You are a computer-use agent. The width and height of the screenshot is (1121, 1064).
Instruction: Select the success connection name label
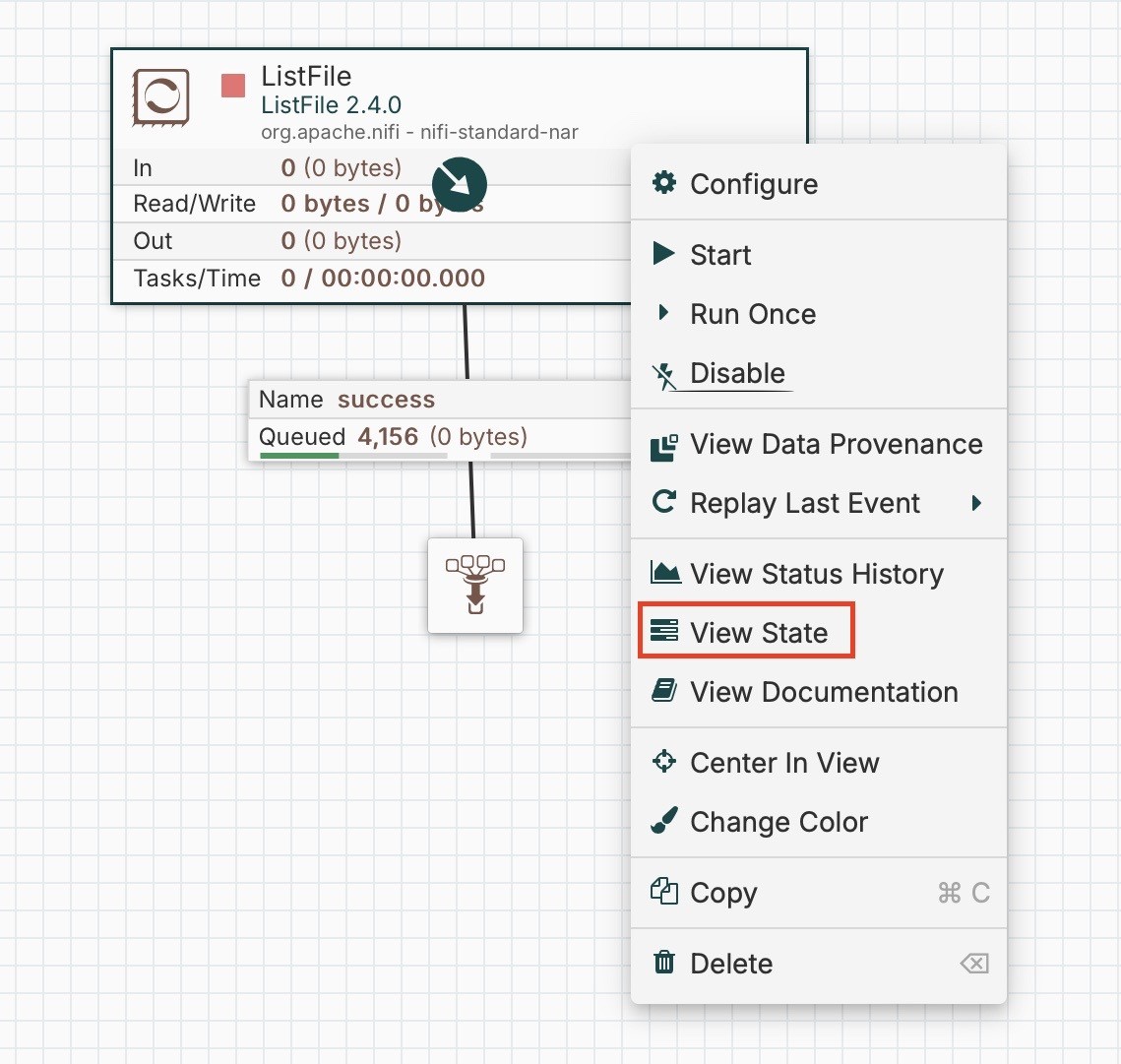point(386,399)
